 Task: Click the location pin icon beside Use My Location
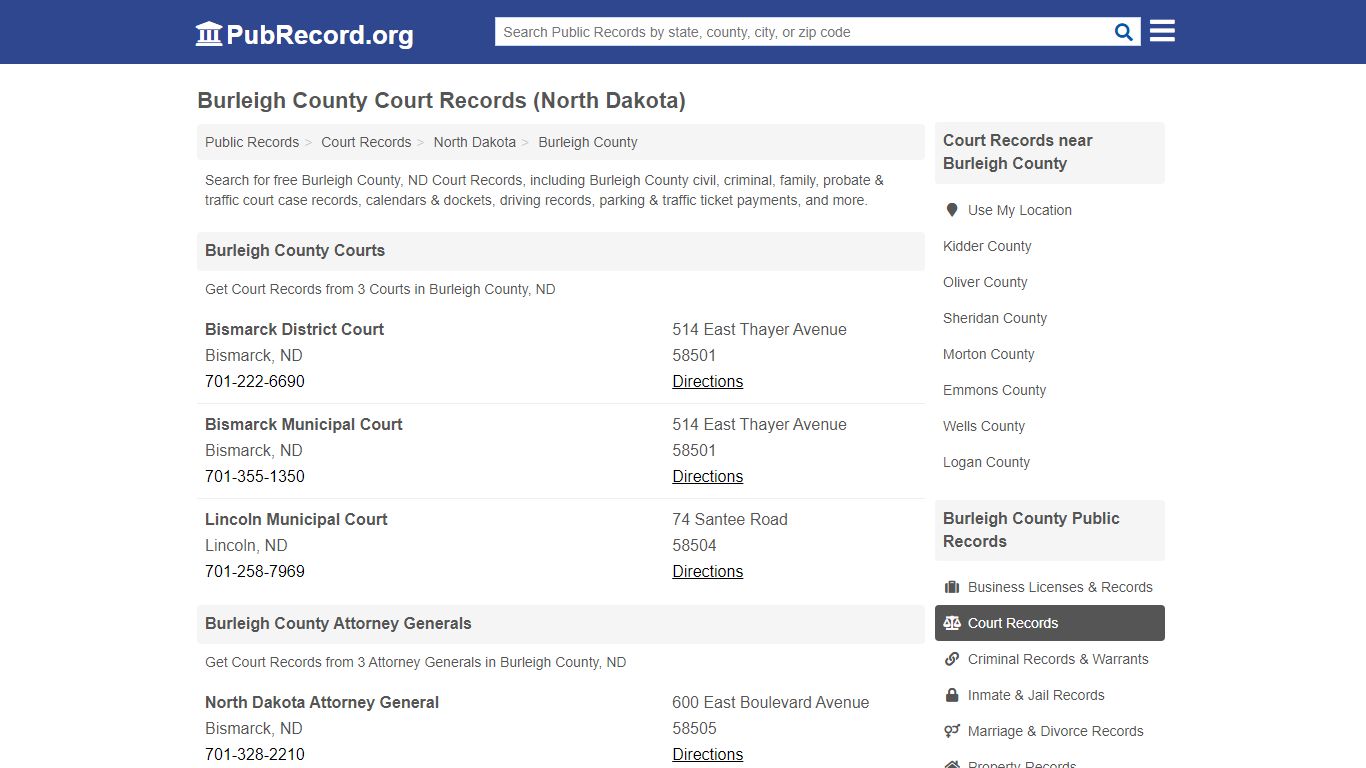(x=952, y=210)
